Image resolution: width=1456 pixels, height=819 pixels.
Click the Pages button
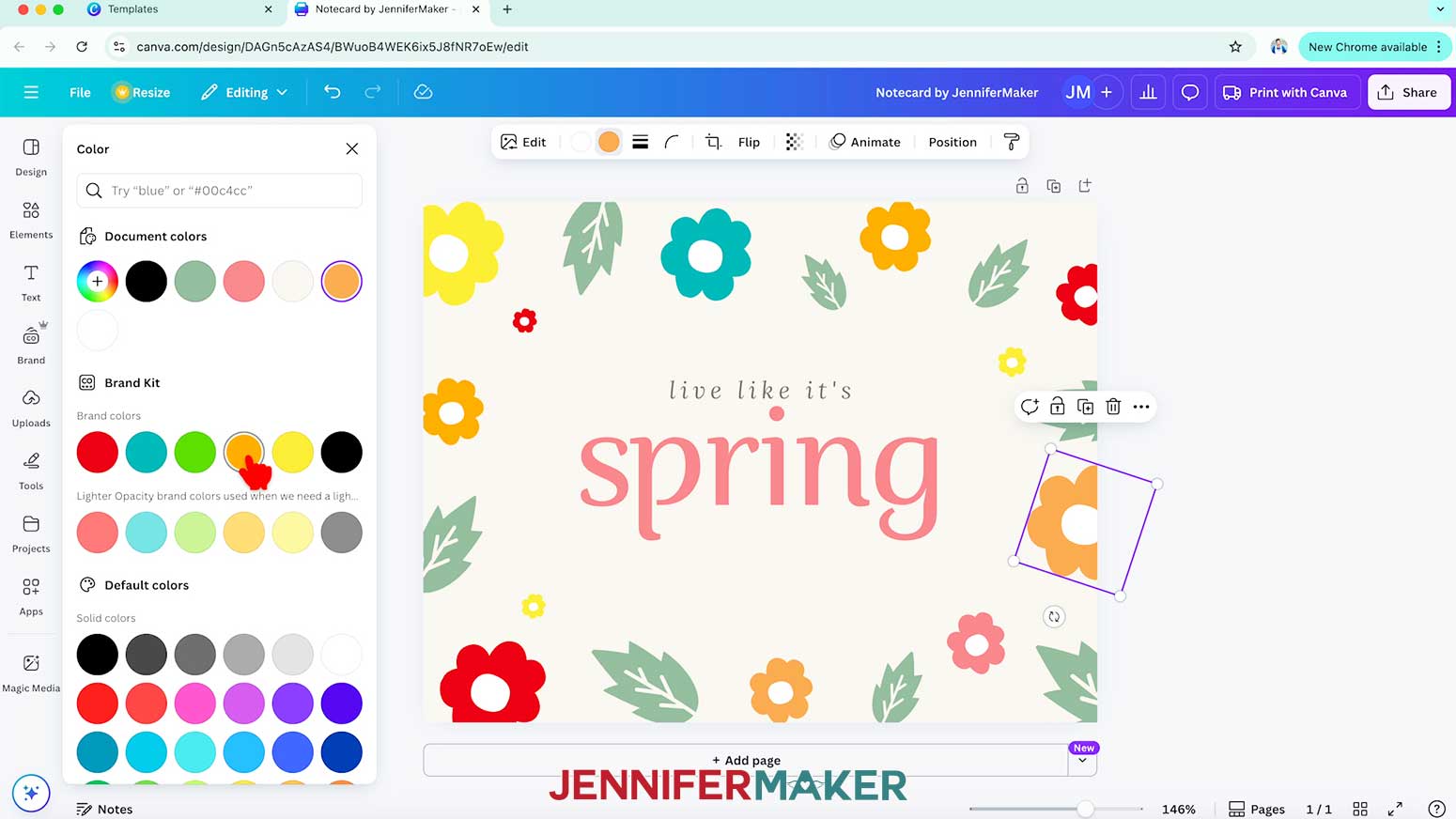tap(1256, 809)
